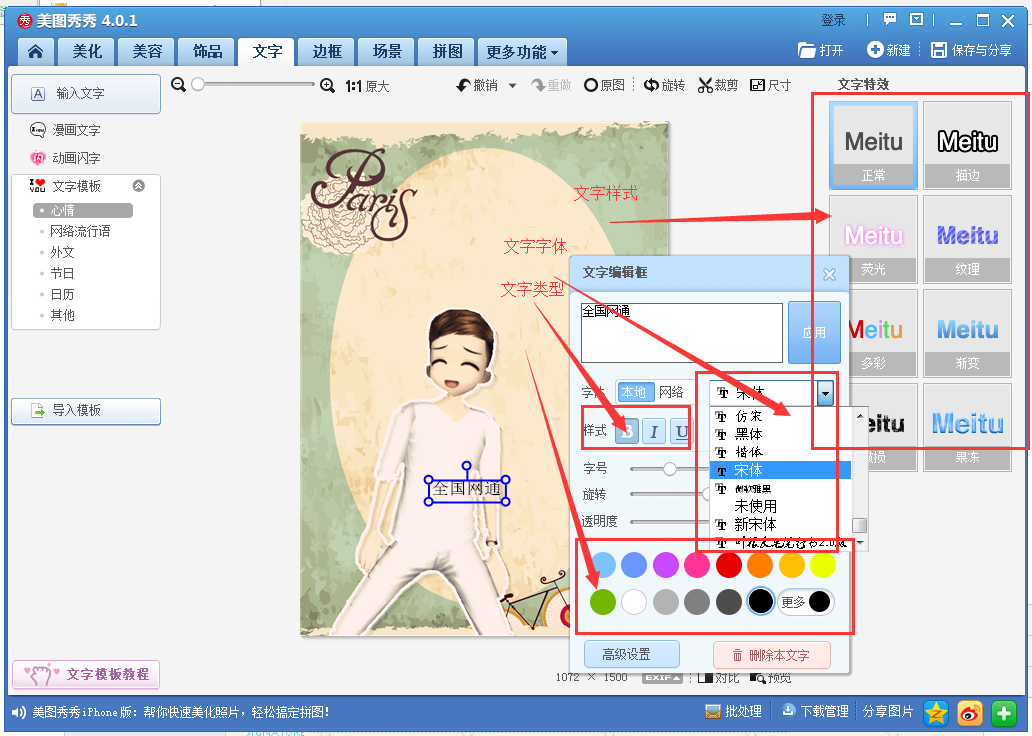Go to the home tab icon
This screenshot has height=736, width=1032.
(x=36, y=52)
